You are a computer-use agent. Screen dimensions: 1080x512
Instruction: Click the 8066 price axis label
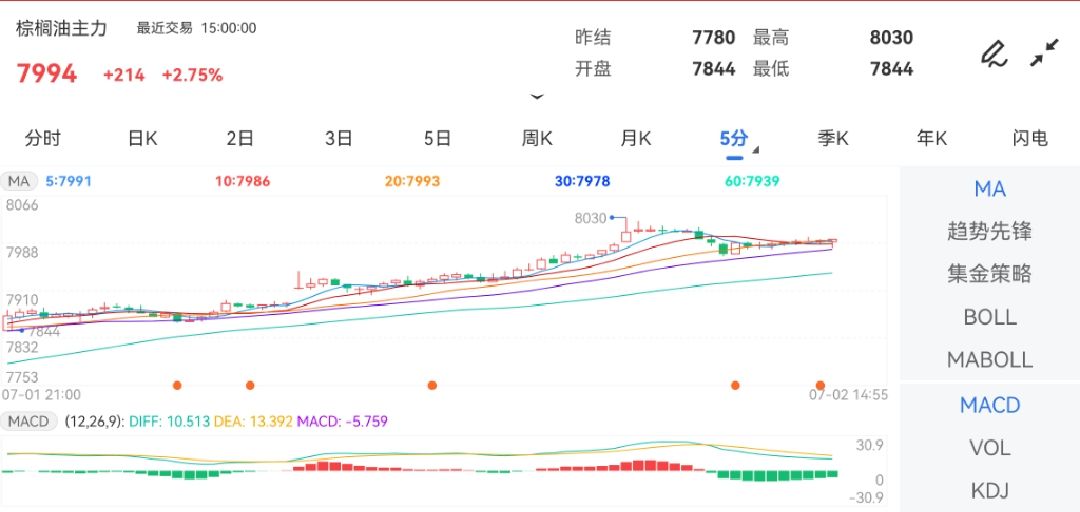[22, 205]
